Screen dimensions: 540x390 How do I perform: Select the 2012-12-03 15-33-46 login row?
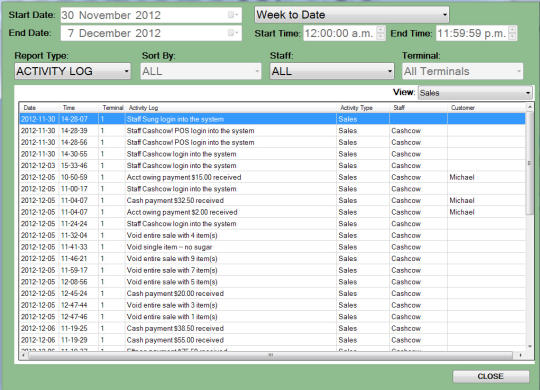point(272,166)
